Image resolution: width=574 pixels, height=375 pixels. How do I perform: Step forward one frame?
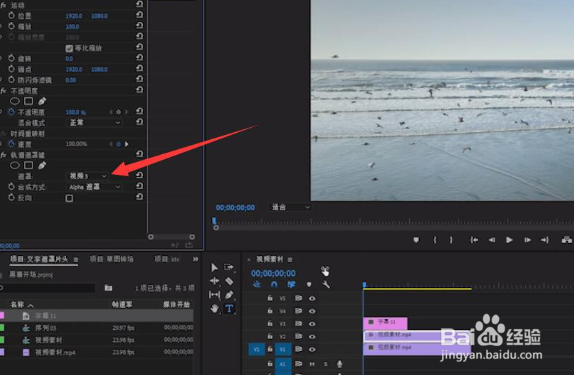tap(527, 240)
